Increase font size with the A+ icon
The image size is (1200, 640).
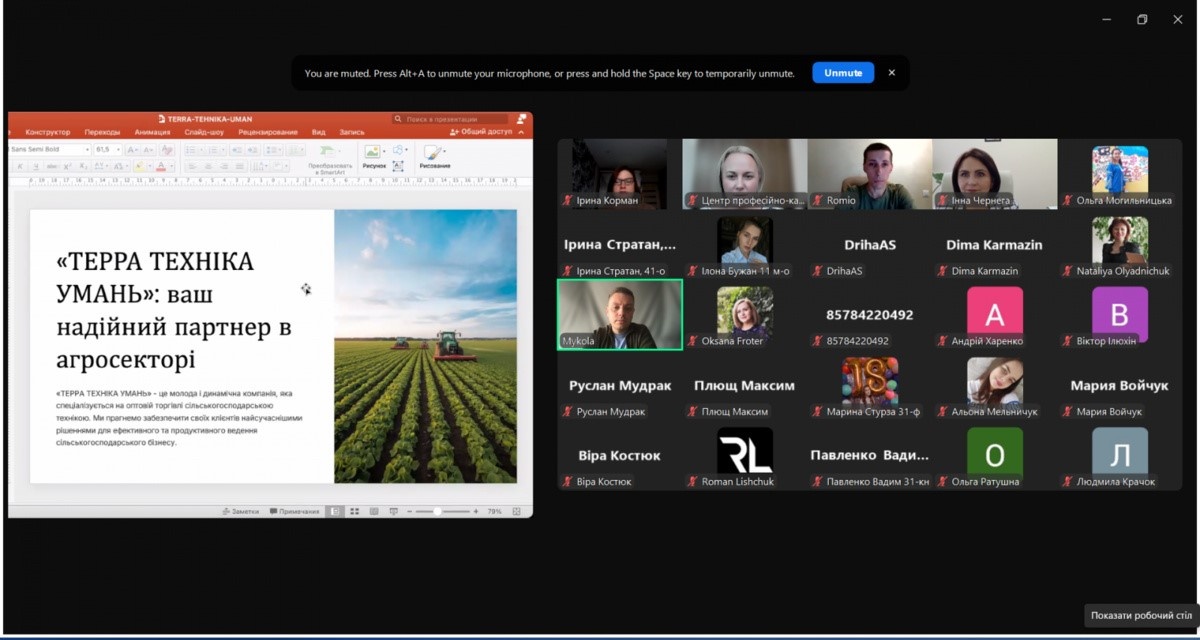click(x=133, y=150)
